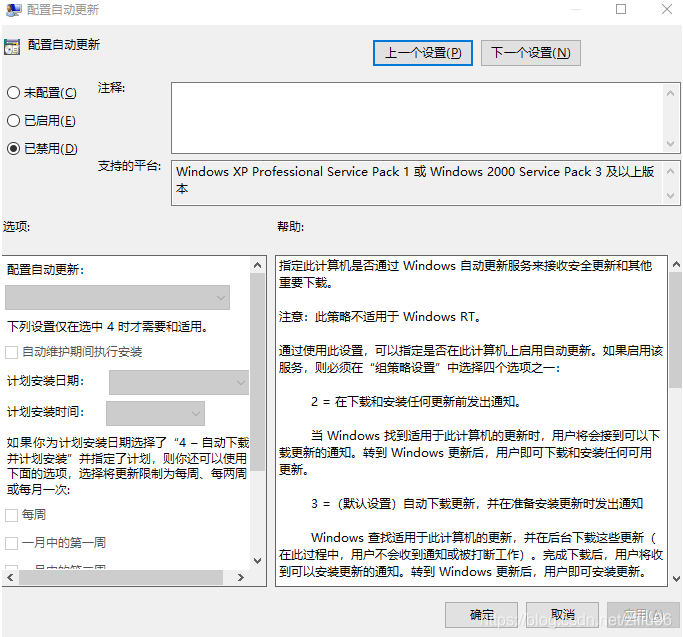Toggle 自动维护期间执行安装 checkbox
683x637 pixels.
[x=11, y=352]
